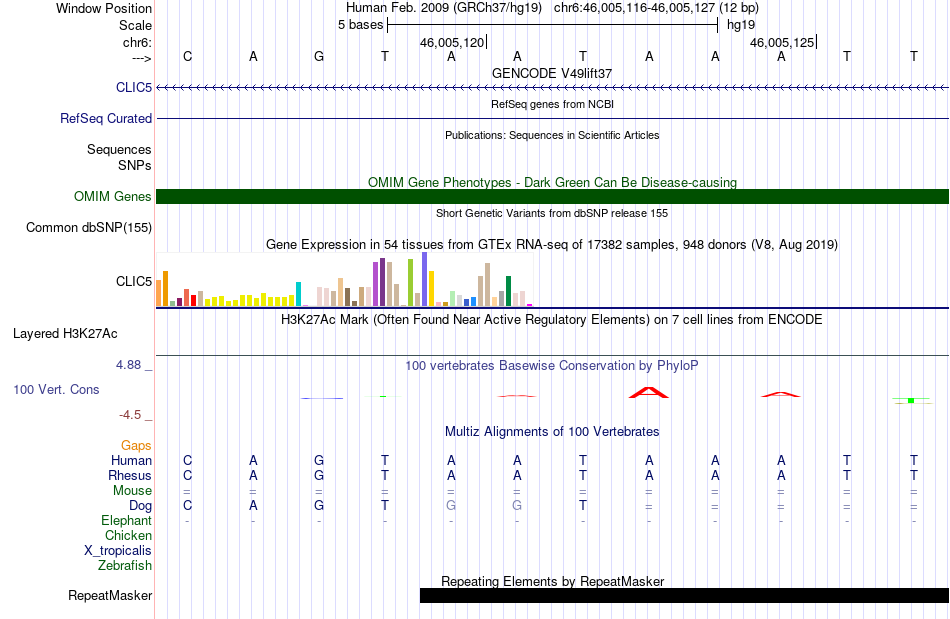950x619 pixels.
Task: Click the tall red A PhyloP glyph
Action: [x=649, y=392]
